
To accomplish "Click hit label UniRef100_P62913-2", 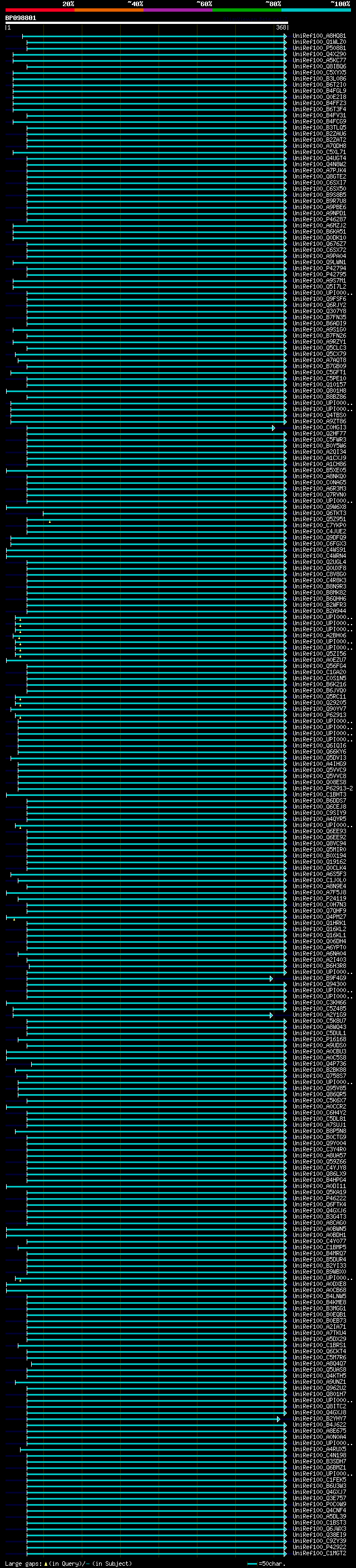I will tap(323, 788).
